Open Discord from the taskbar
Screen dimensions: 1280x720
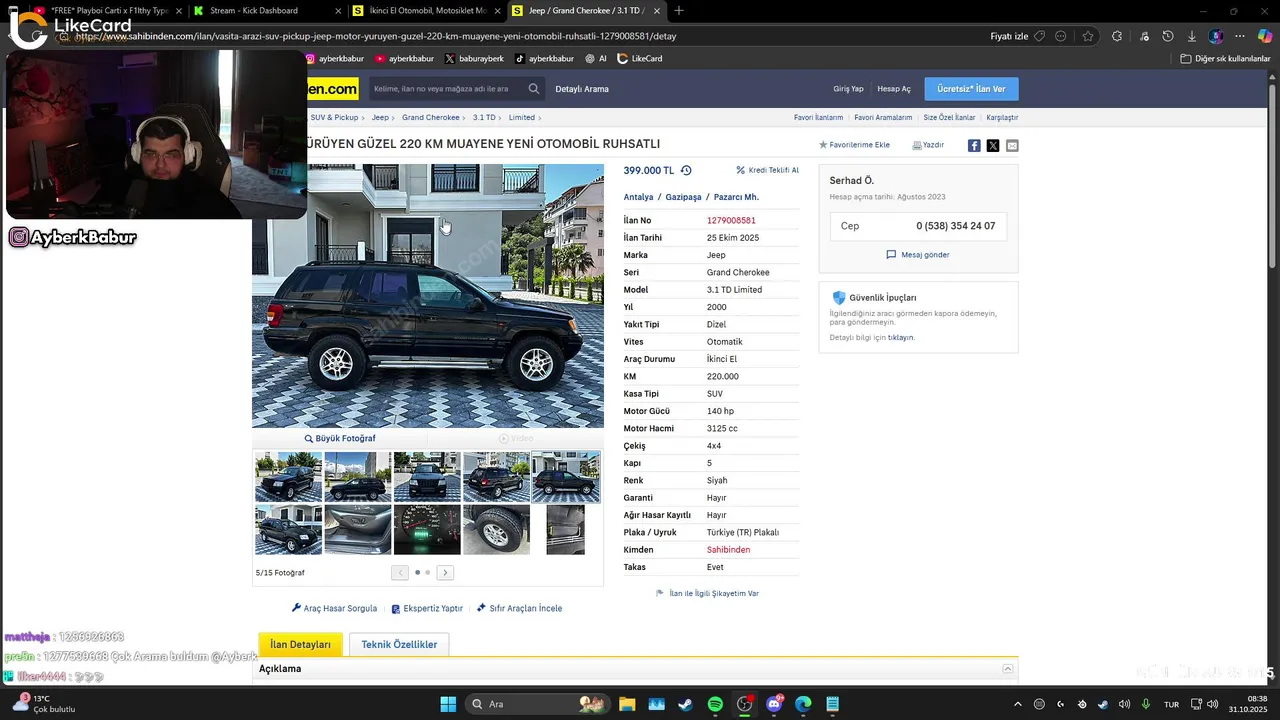[774, 704]
